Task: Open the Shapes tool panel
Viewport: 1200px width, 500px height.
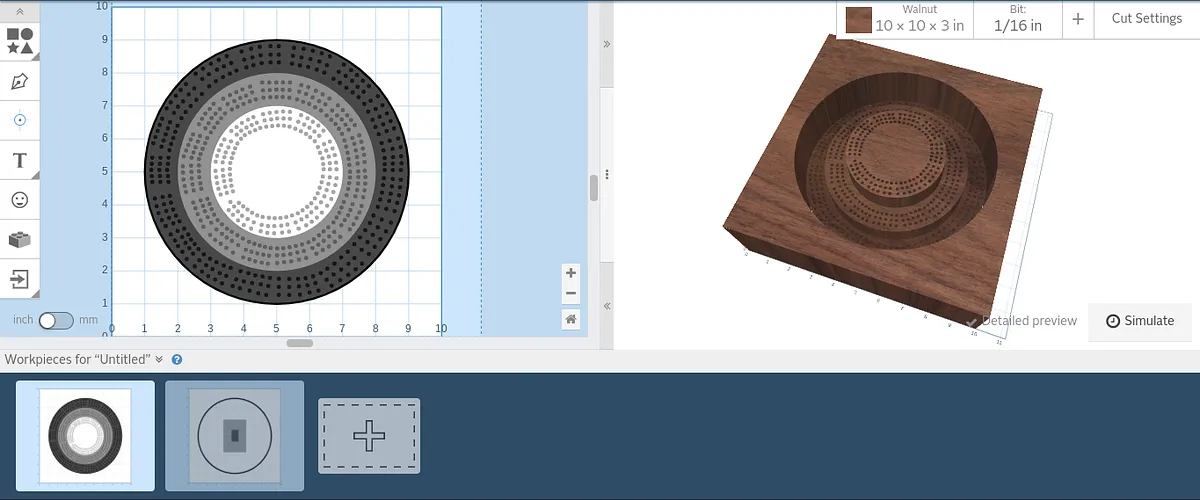Action: (x=19, y=41)
